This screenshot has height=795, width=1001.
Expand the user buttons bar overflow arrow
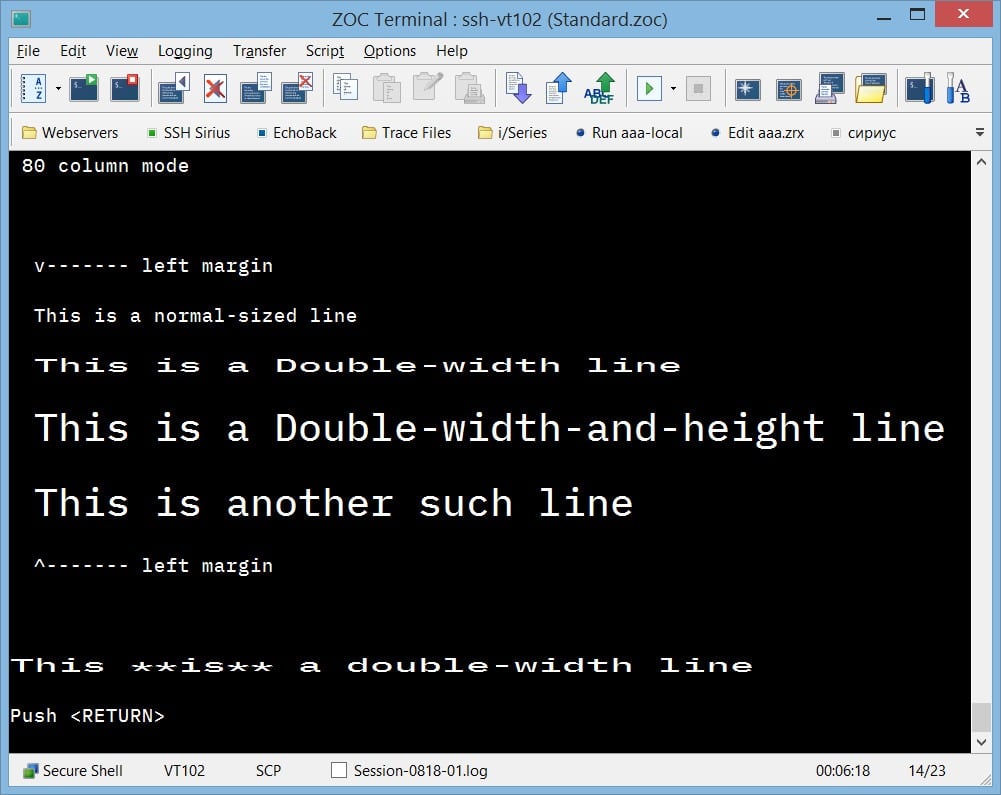pos(979,132)
